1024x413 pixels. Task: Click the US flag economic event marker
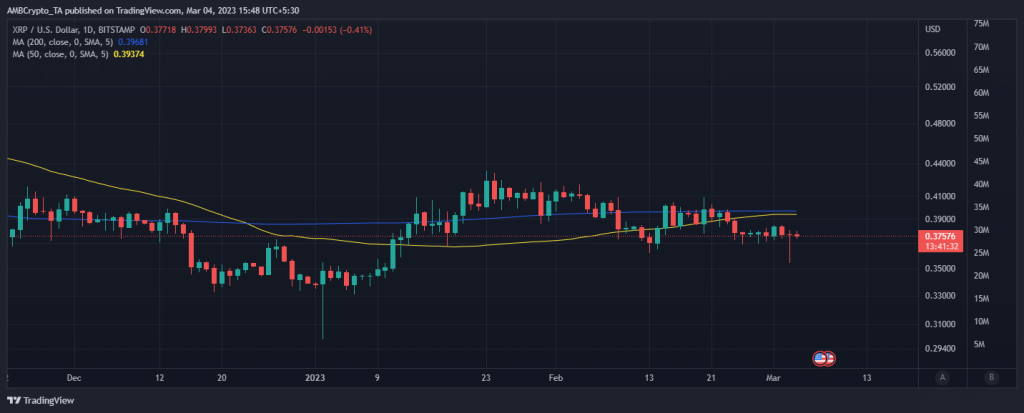click(824, 358)
